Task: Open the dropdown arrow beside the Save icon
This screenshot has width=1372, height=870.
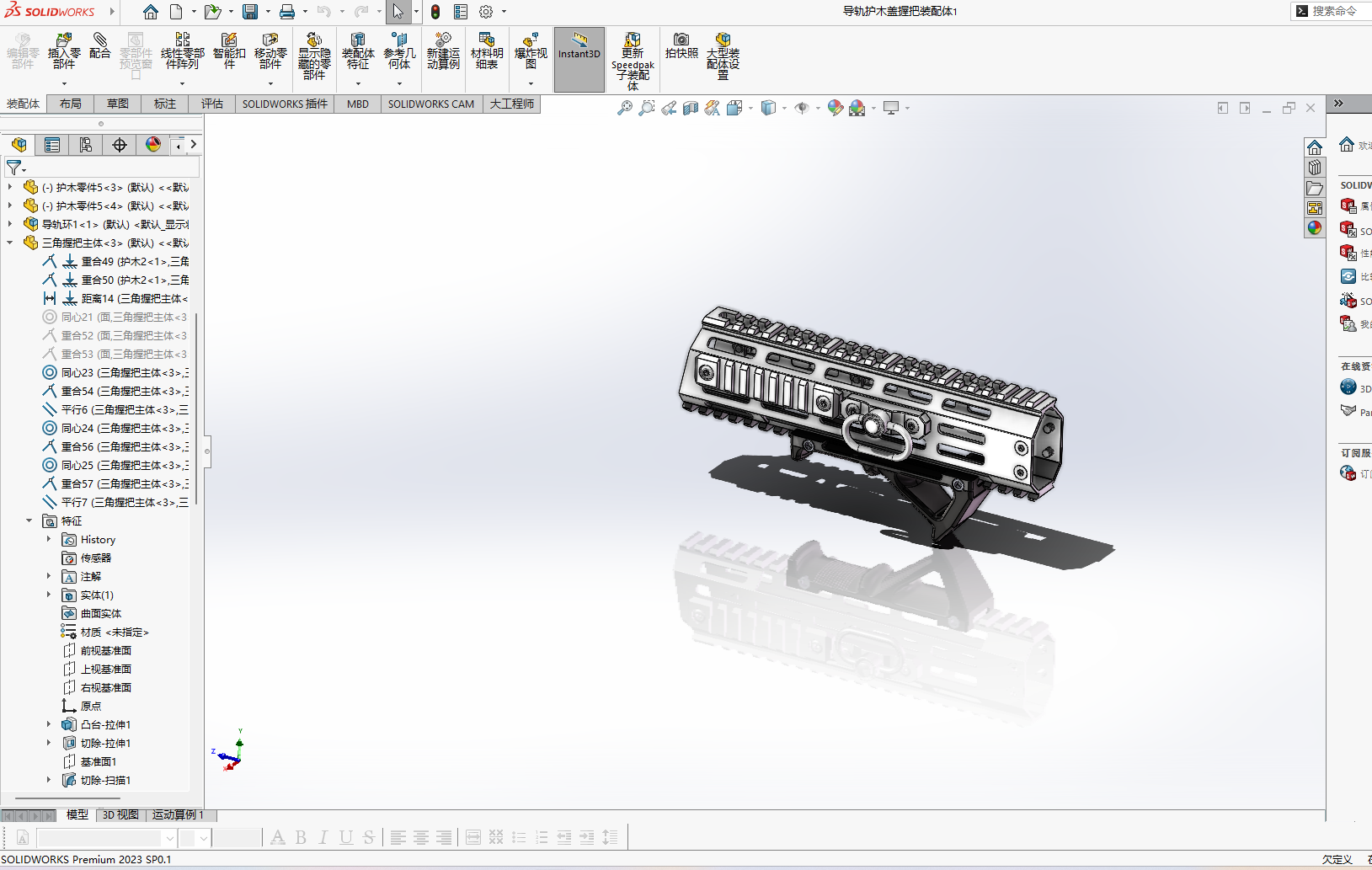Action: coord(268,12)
